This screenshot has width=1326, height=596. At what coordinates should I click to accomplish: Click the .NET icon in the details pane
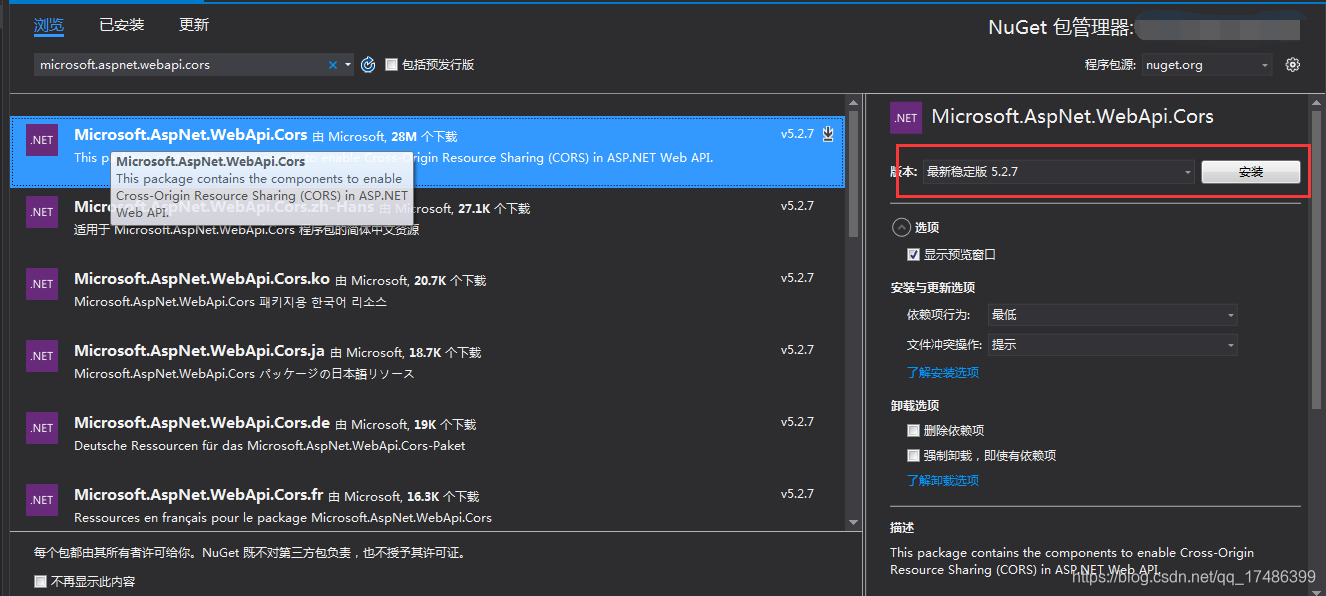906,117
